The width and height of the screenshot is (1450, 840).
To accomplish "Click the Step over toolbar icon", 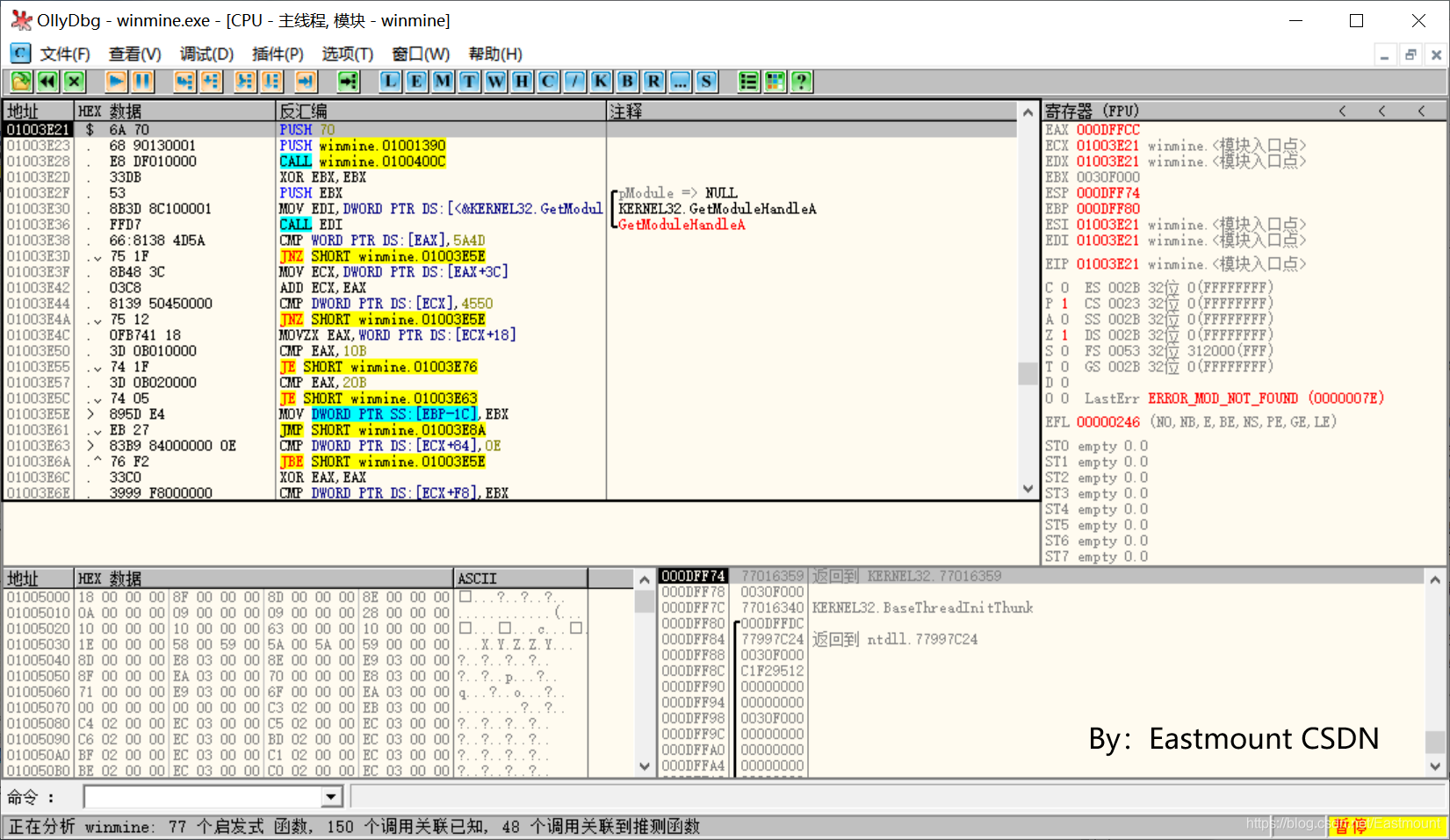I will pos(211,82).
